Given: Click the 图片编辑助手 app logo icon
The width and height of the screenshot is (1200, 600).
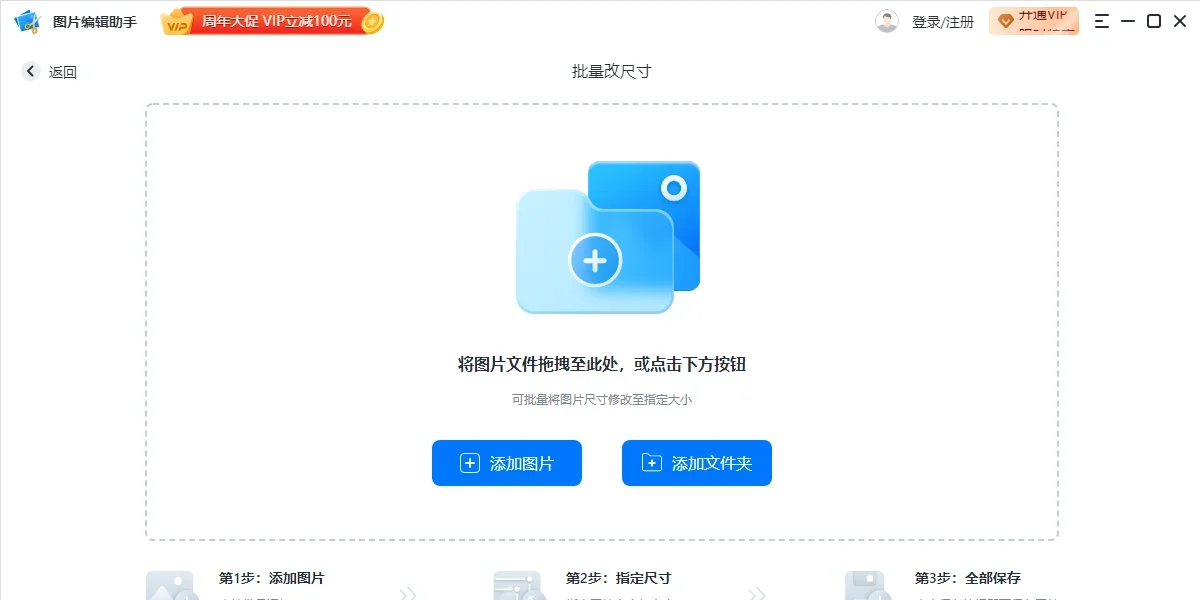Looking at the screenshot, I should pos(27,21).
